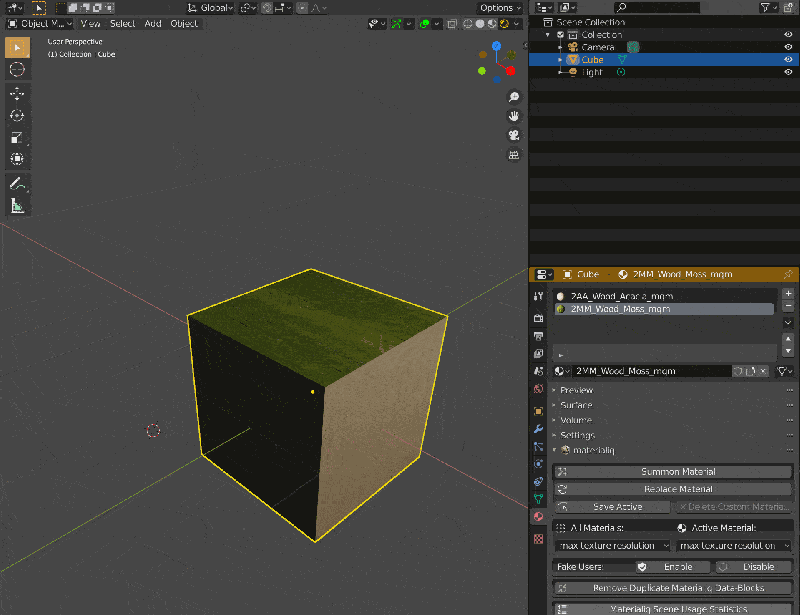Hide the Camera with its eye icon
The height and width of the screenshot is (615, 800).
[788, 47]
